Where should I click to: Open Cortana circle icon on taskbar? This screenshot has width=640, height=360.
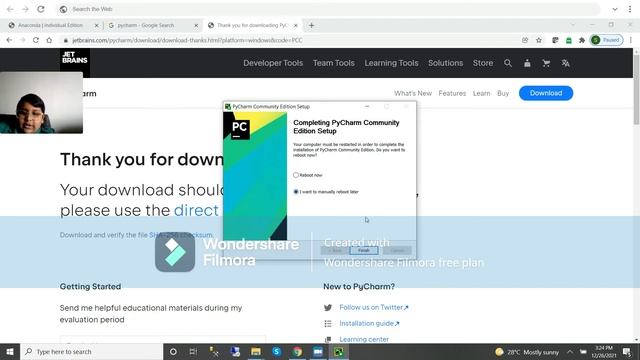173,351
